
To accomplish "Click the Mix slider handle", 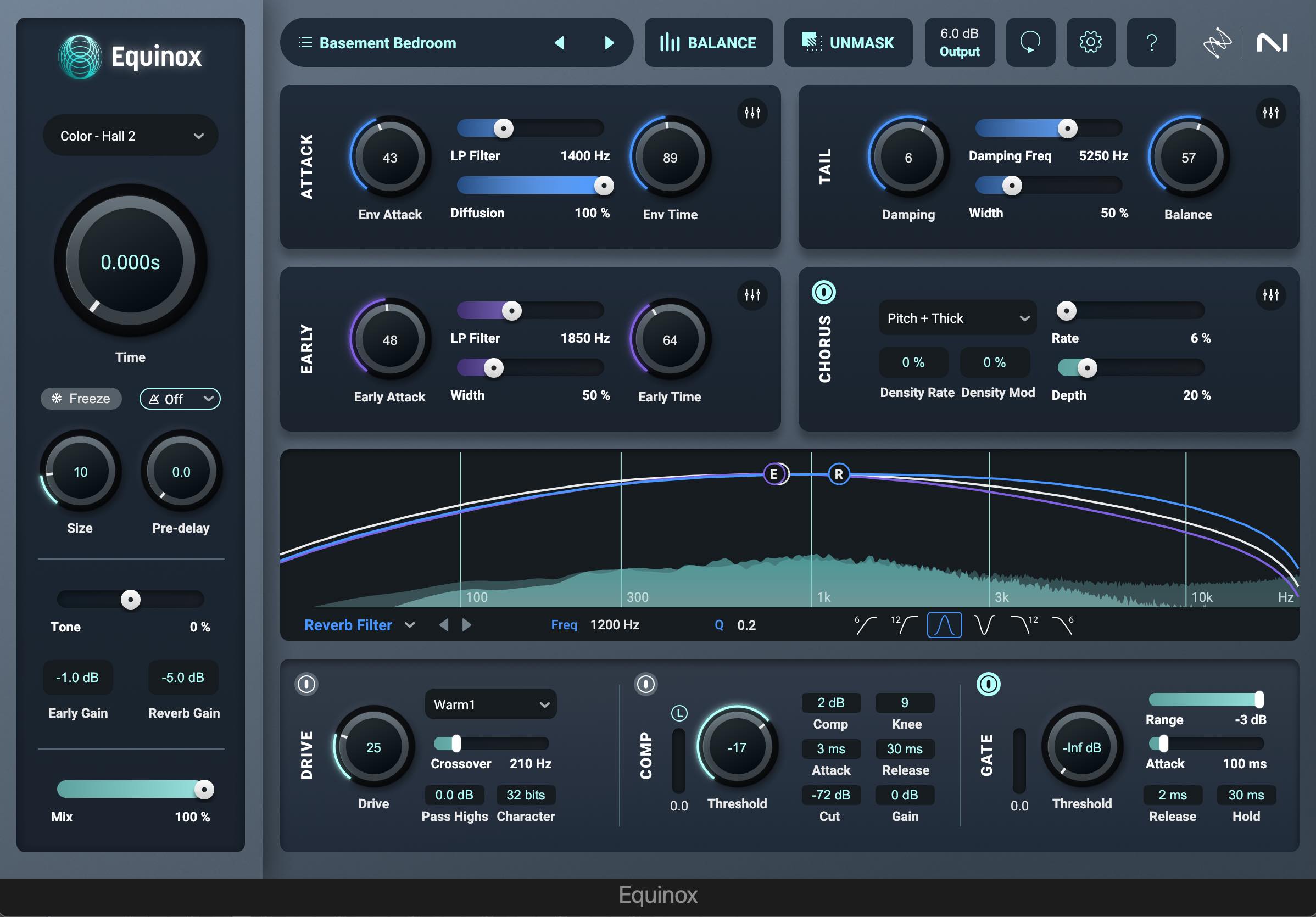I will [204, 790].
